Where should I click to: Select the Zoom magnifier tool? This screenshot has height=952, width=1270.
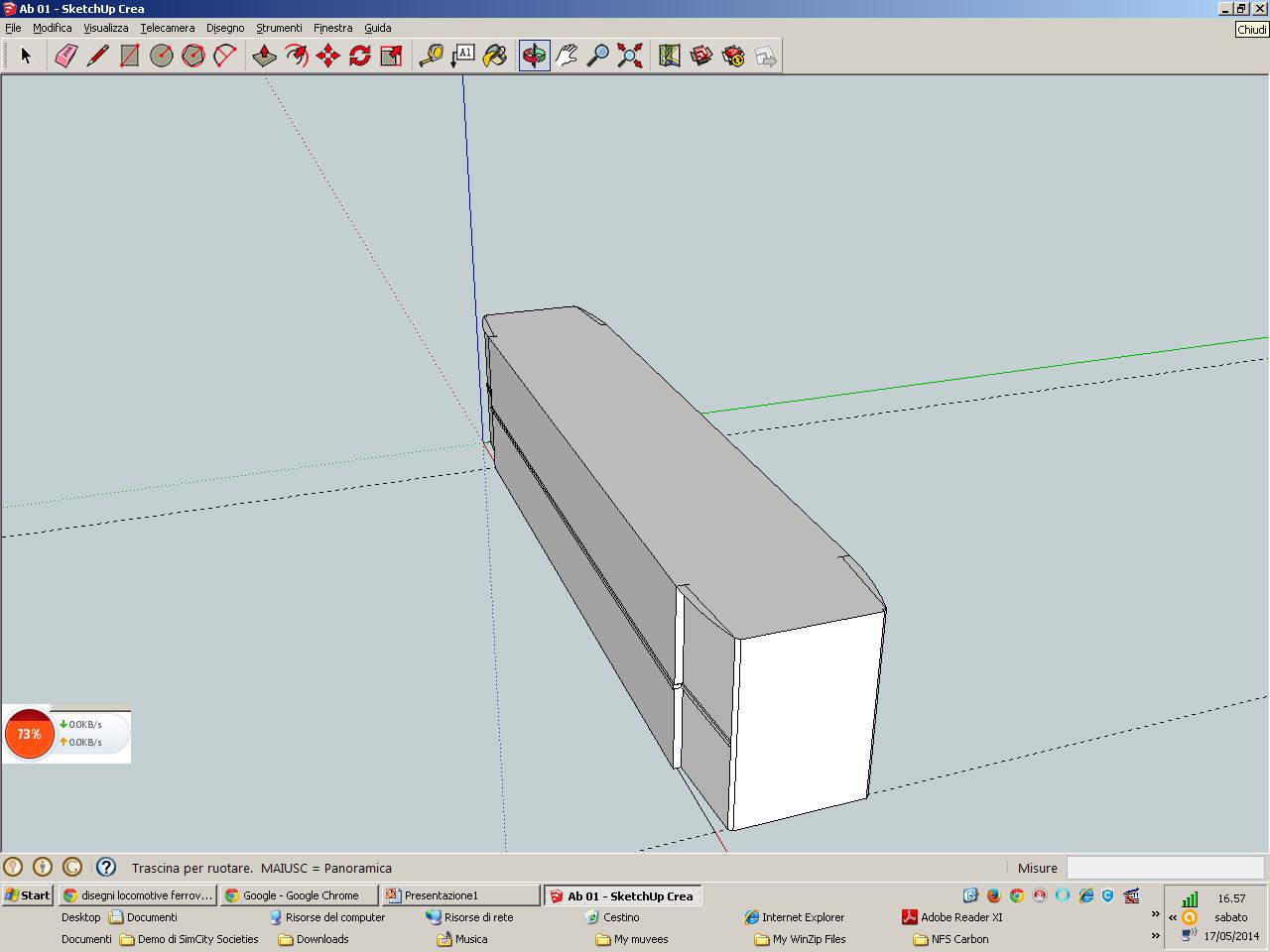[x=597, y=56]
